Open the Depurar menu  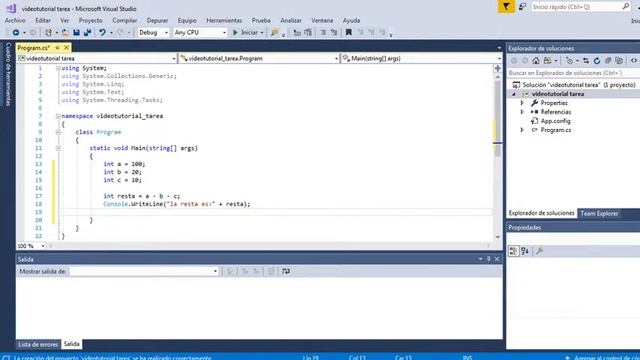157,20
